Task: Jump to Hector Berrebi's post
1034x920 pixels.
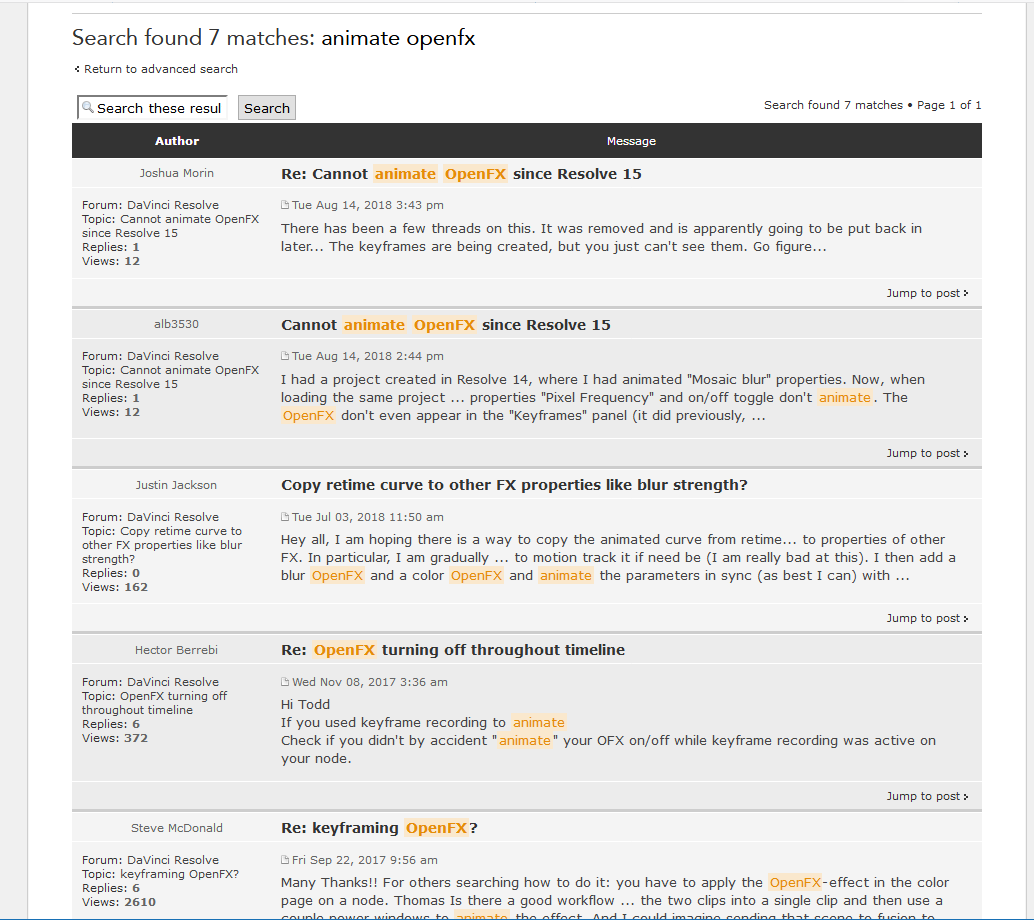Action: (x=927, y=796)
